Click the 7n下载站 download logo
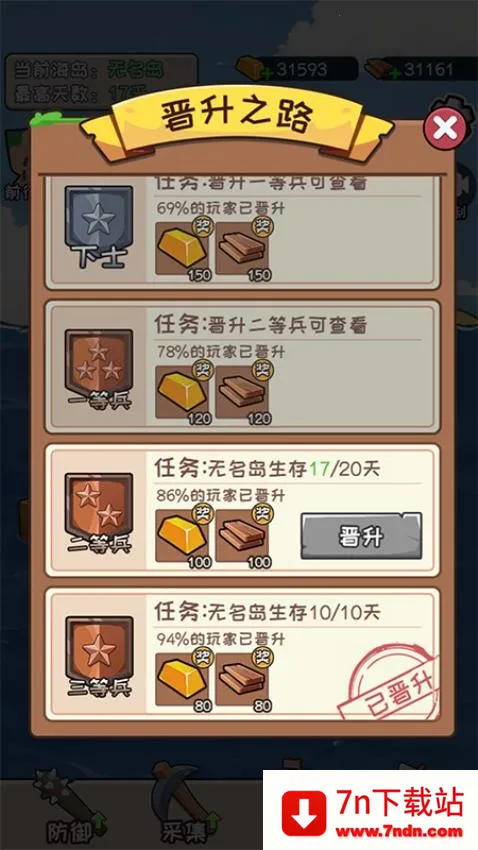Viewport: 478px width, 850px height. (x=371, y=810)
